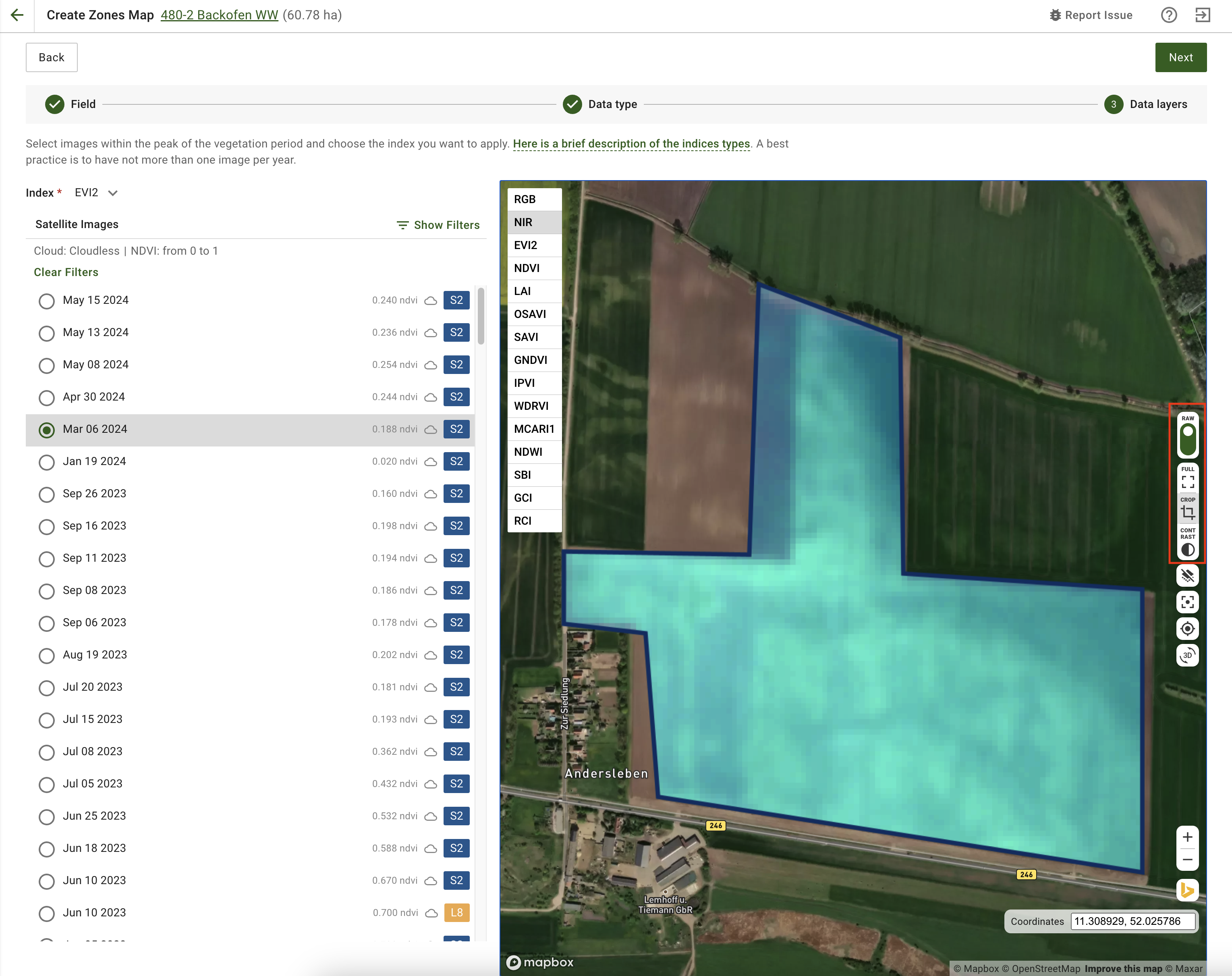Click the satellite list scrollbar thumb
Image resolution: width=1232 pixels, height=976 pixels.
[x=481, y=316]
